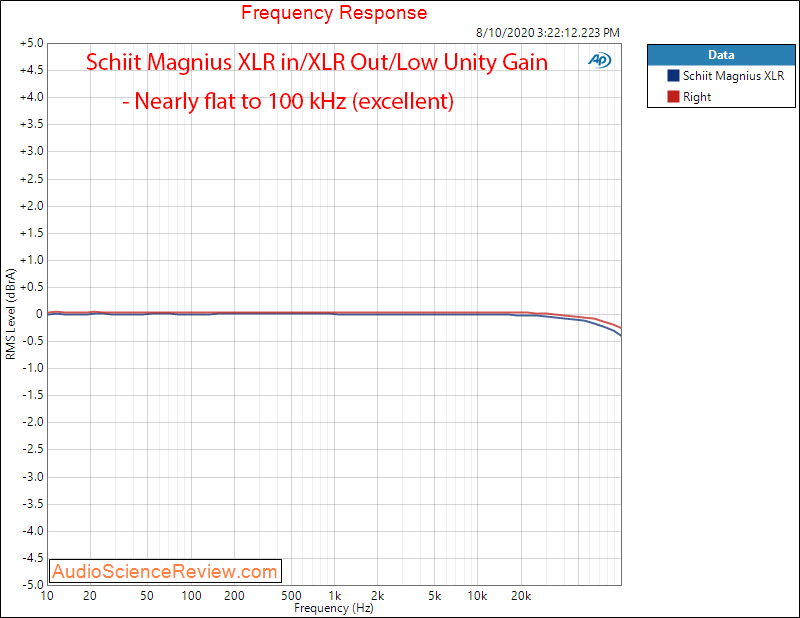The image size is (800, 618).
Task: Click the +5.0 y-axis tick label
Action: (32, 43)
